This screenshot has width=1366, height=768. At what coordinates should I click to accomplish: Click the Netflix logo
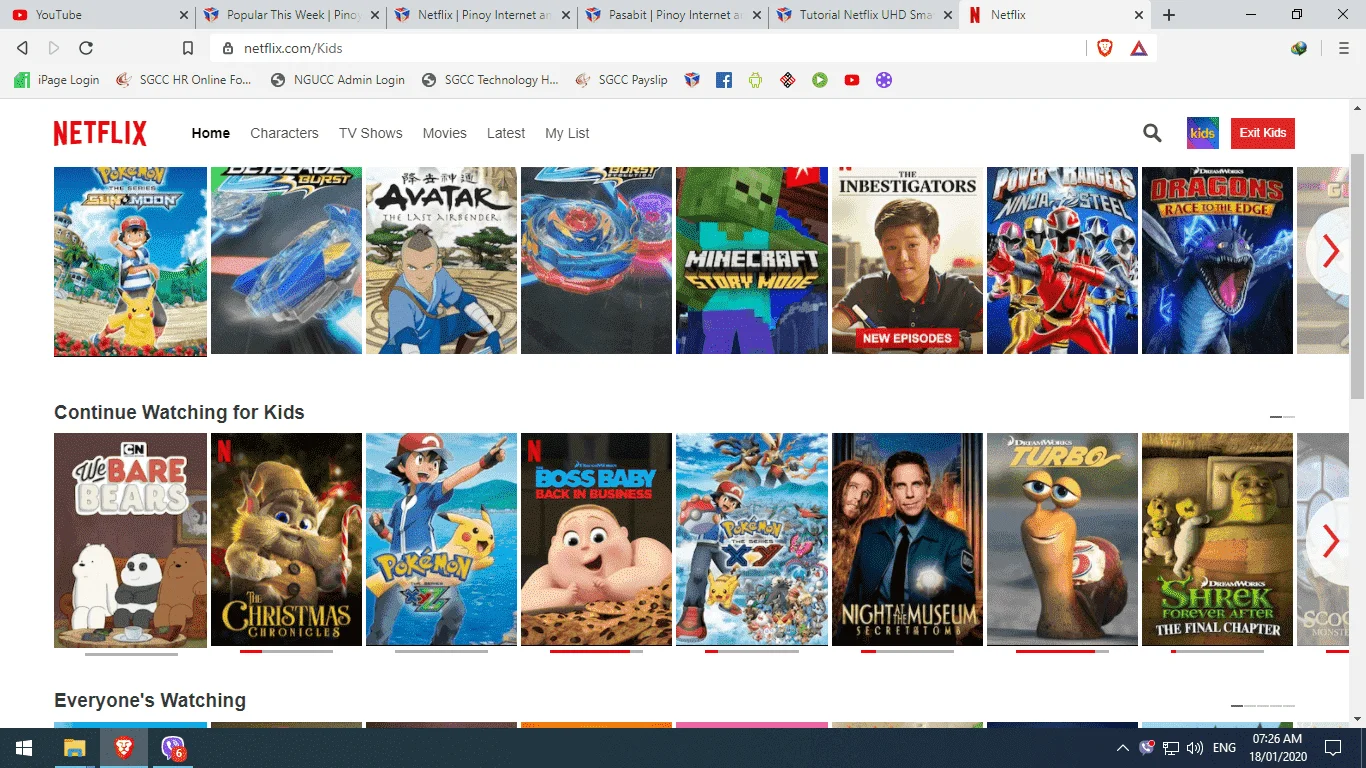[x=100, y=133]
